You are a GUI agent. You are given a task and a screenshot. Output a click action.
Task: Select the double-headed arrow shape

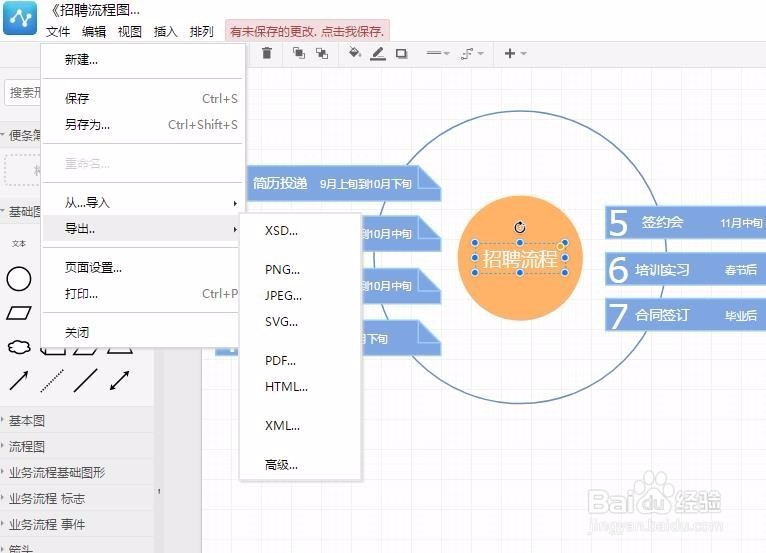[119, 381]
